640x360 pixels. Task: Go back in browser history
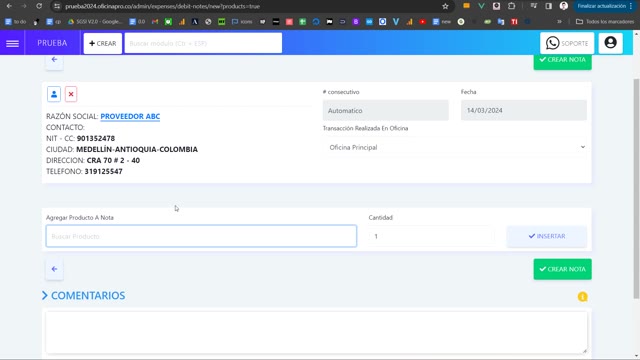click(9, 6)
